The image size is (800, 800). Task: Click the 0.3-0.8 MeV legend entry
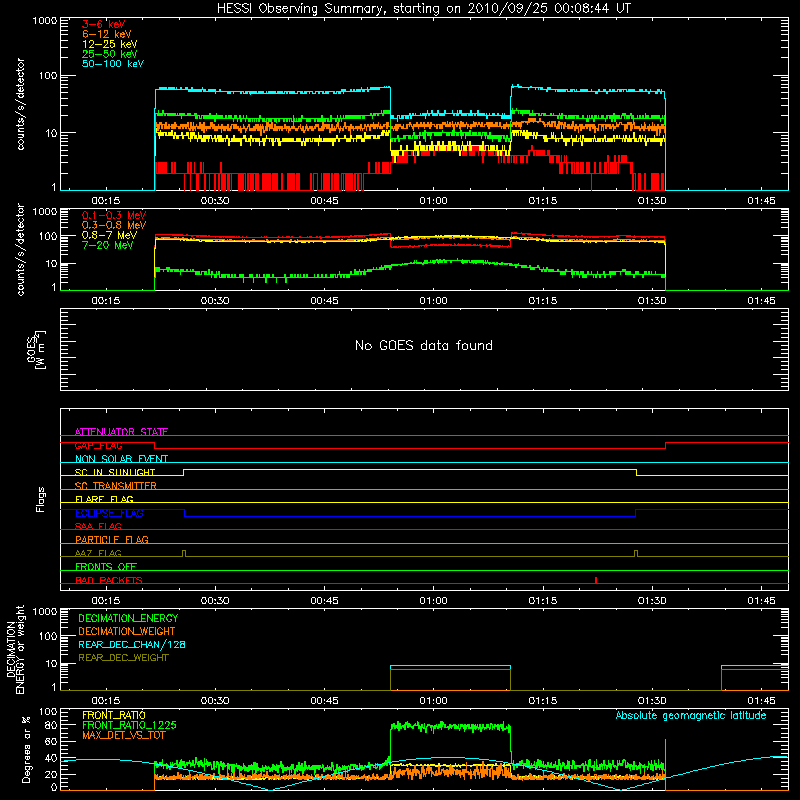[114, 225]
